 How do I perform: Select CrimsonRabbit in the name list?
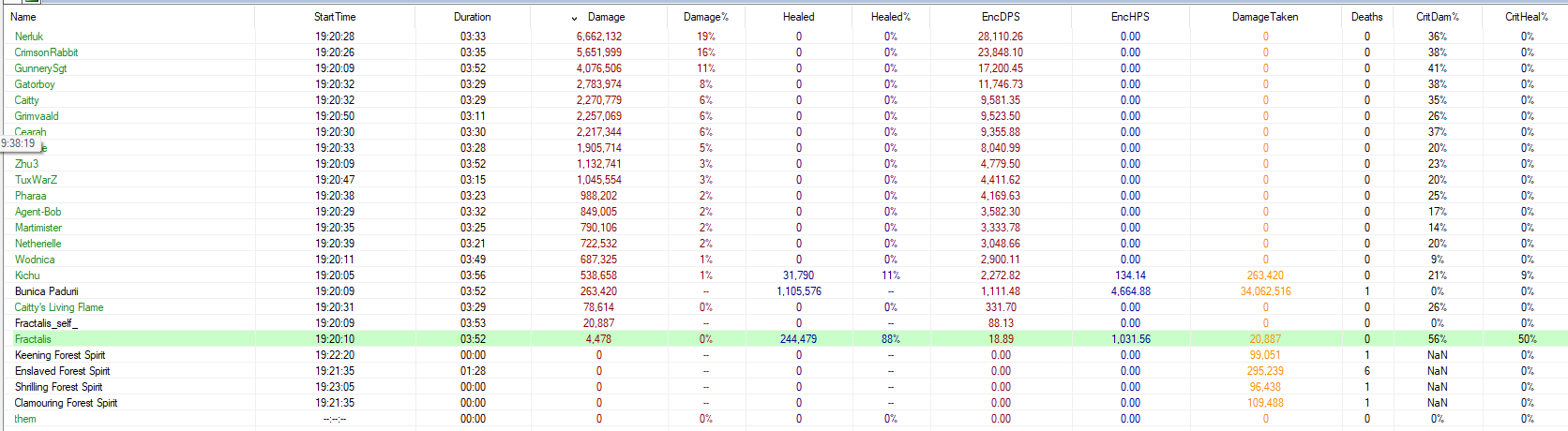tap(46, 52)
